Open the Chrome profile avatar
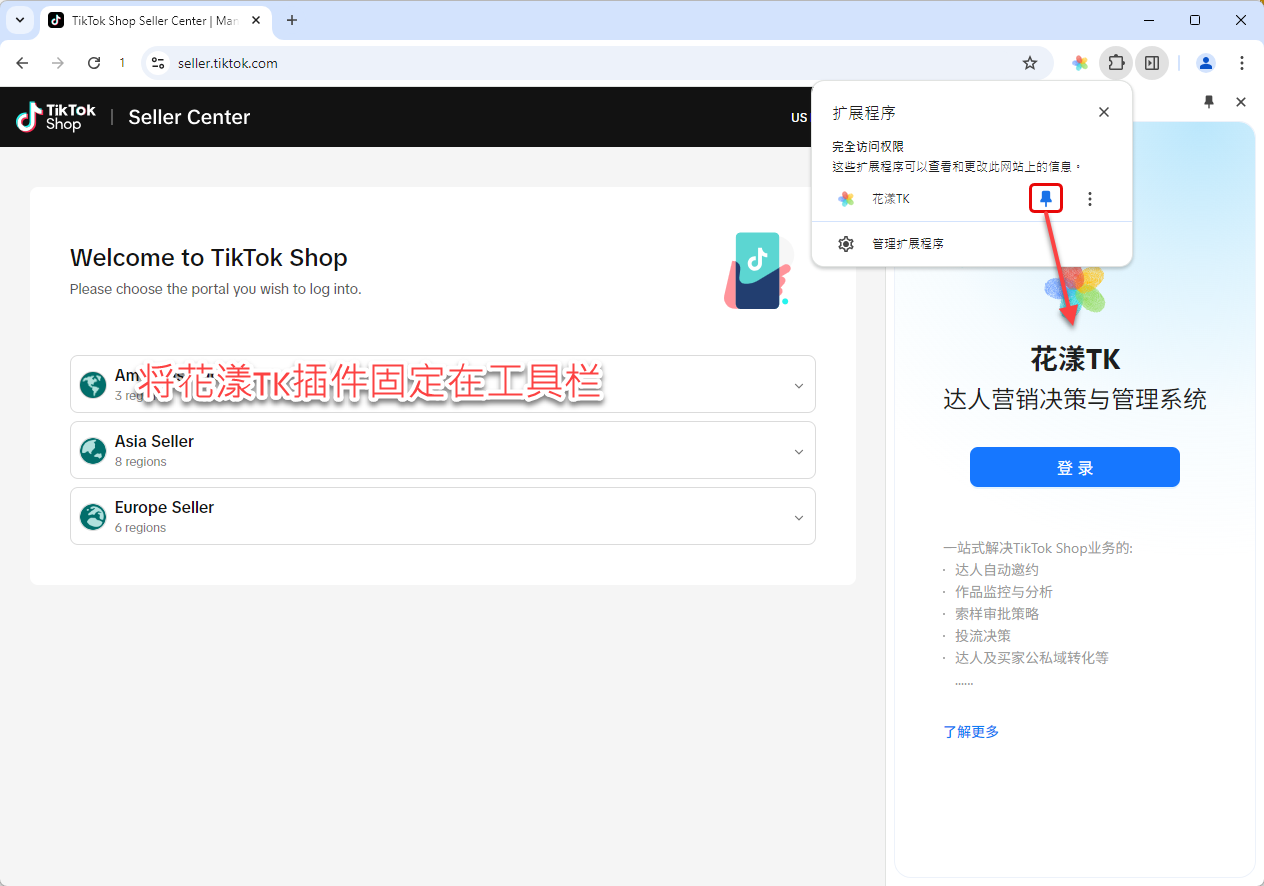This screenshot has width=1264, height=886. pos(1206,63)
